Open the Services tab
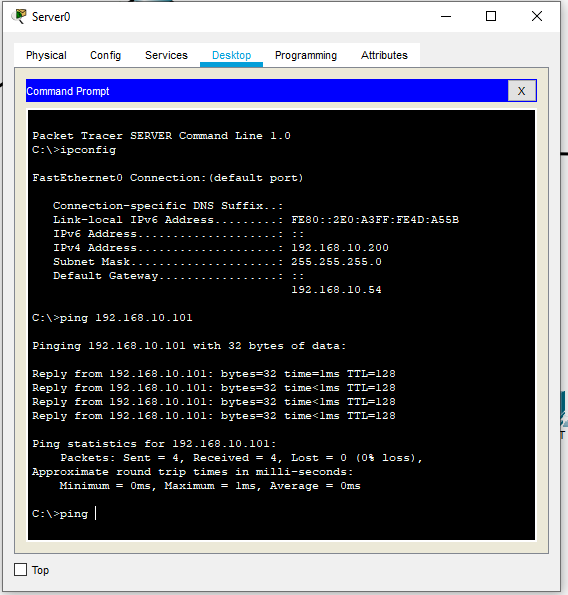Viewport: 568px width, 595px height. [166, 55]
